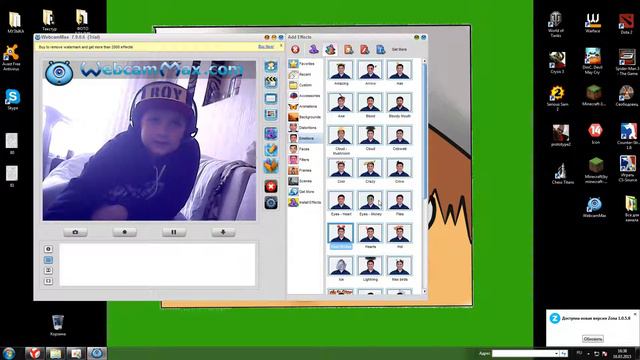
Task: Open the Custom effects category
Action: click(305, 85)
